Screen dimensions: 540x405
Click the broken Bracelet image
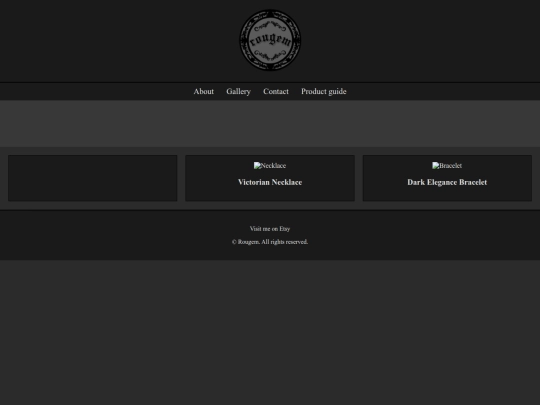[x=447, y=166]
